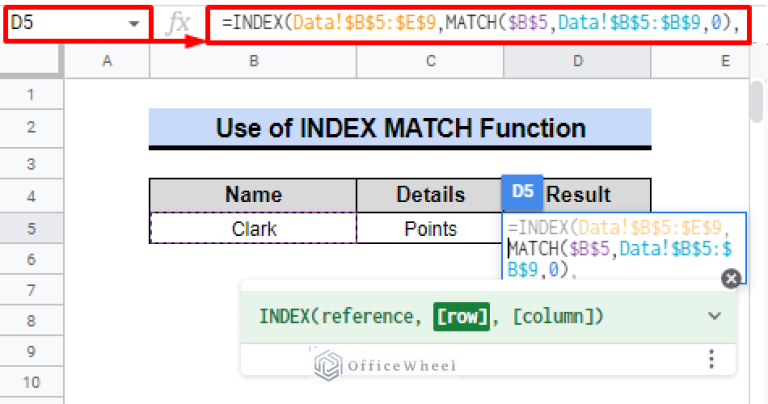768x404 pixels.
Task: Click the 'Use of INDEX MATCH Function' title cell
Action: pyautogui.click(x=400, y=128)
